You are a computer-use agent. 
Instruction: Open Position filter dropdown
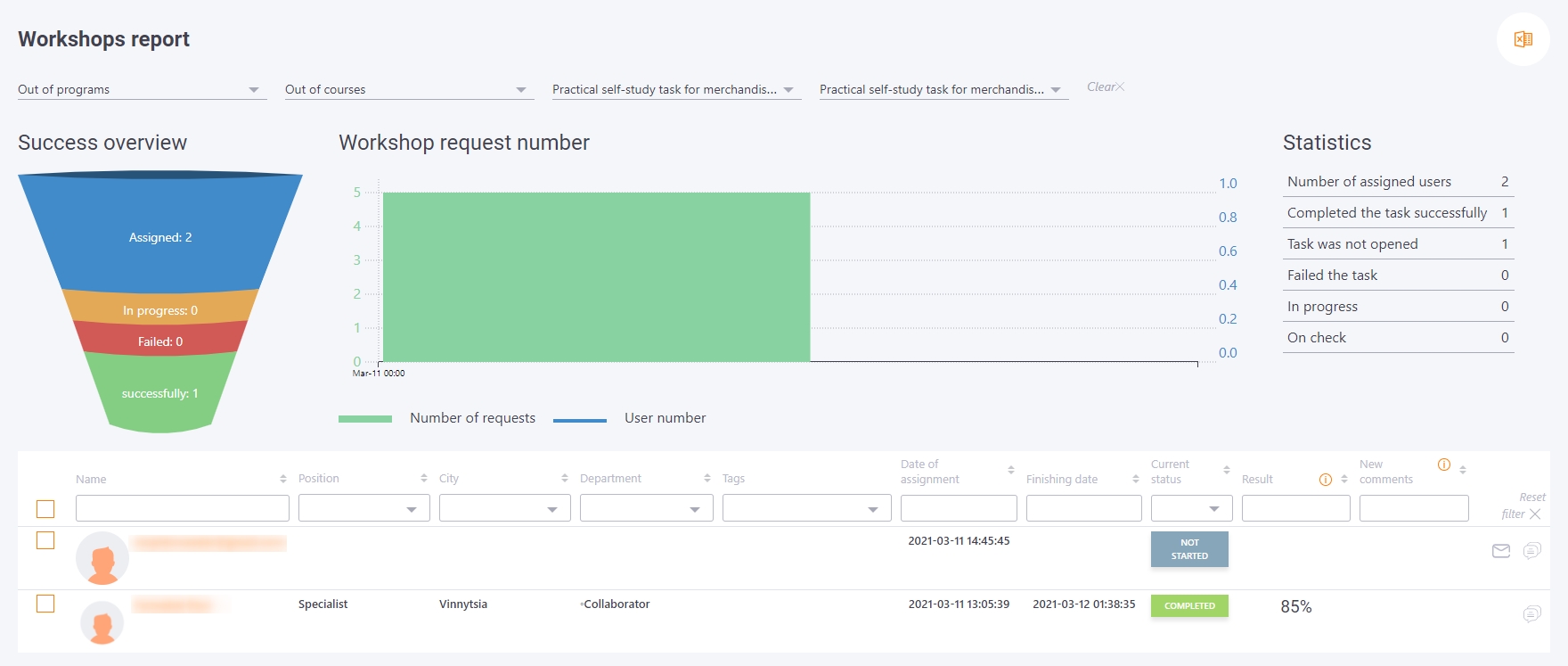(364, 508)
